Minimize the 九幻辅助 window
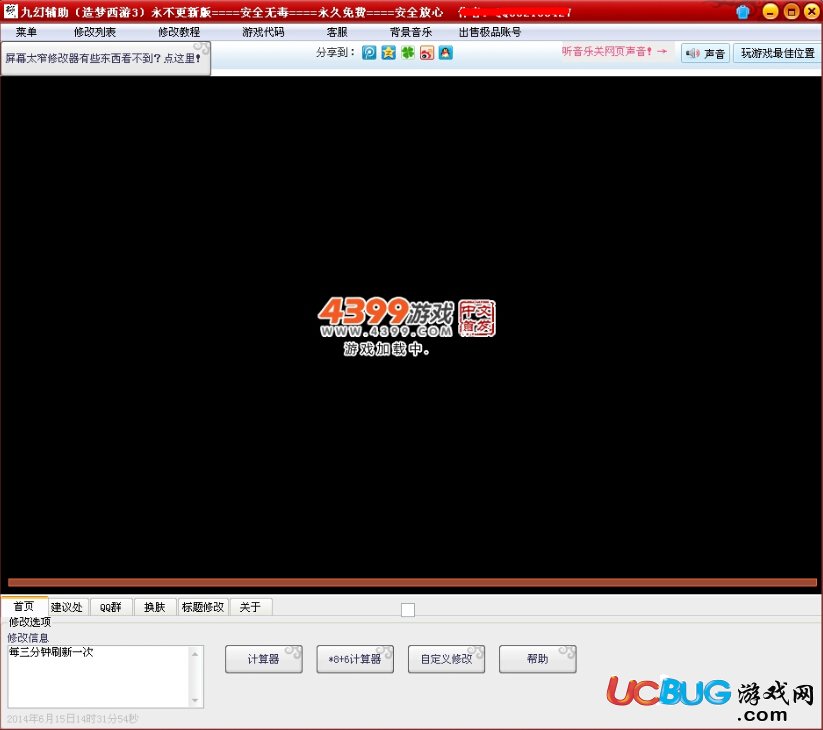 770,11
